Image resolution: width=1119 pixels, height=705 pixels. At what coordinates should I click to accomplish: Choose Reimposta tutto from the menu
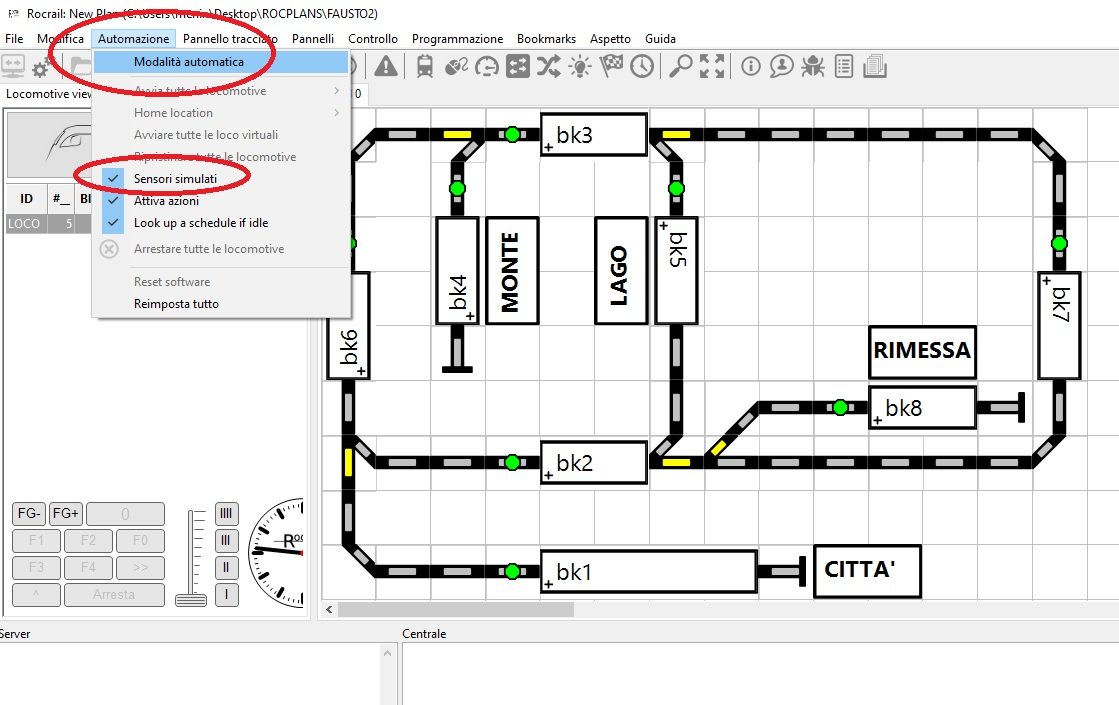tap(176, 303)
